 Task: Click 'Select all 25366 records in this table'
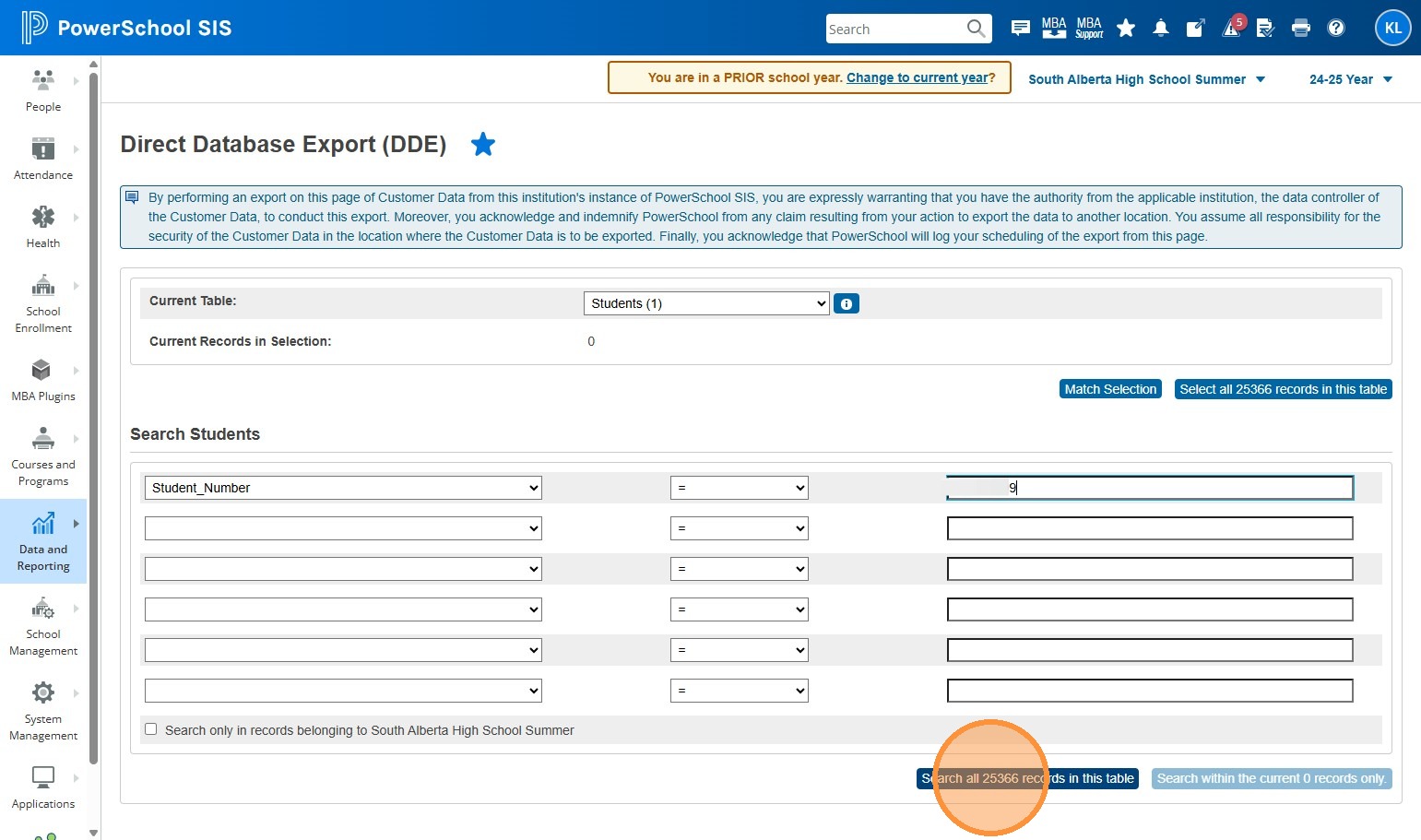[x=1283, y=389]
